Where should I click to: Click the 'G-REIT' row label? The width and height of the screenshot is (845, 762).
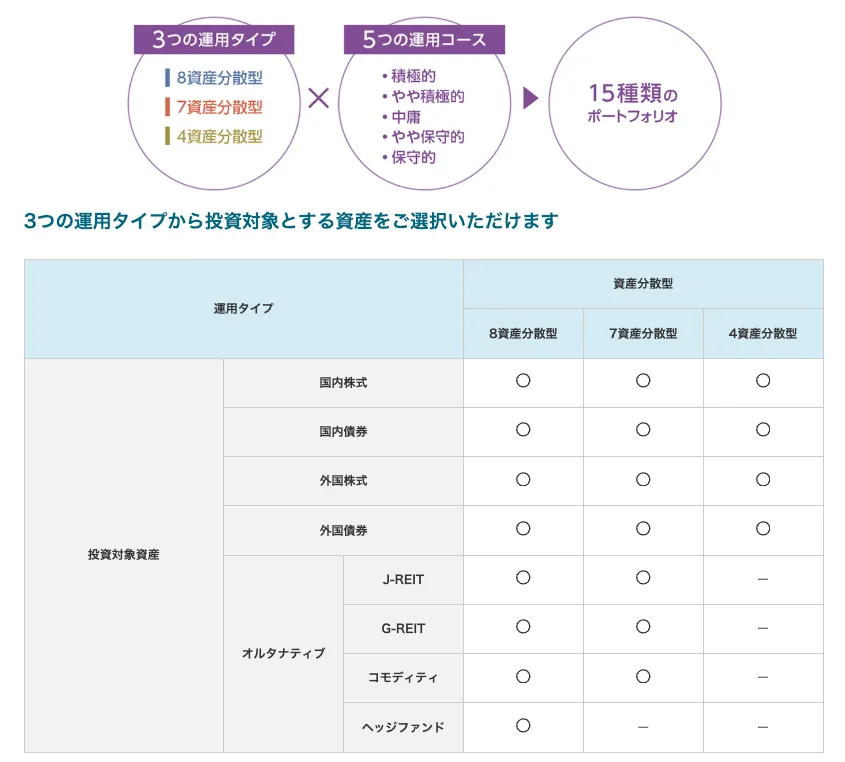403,629
